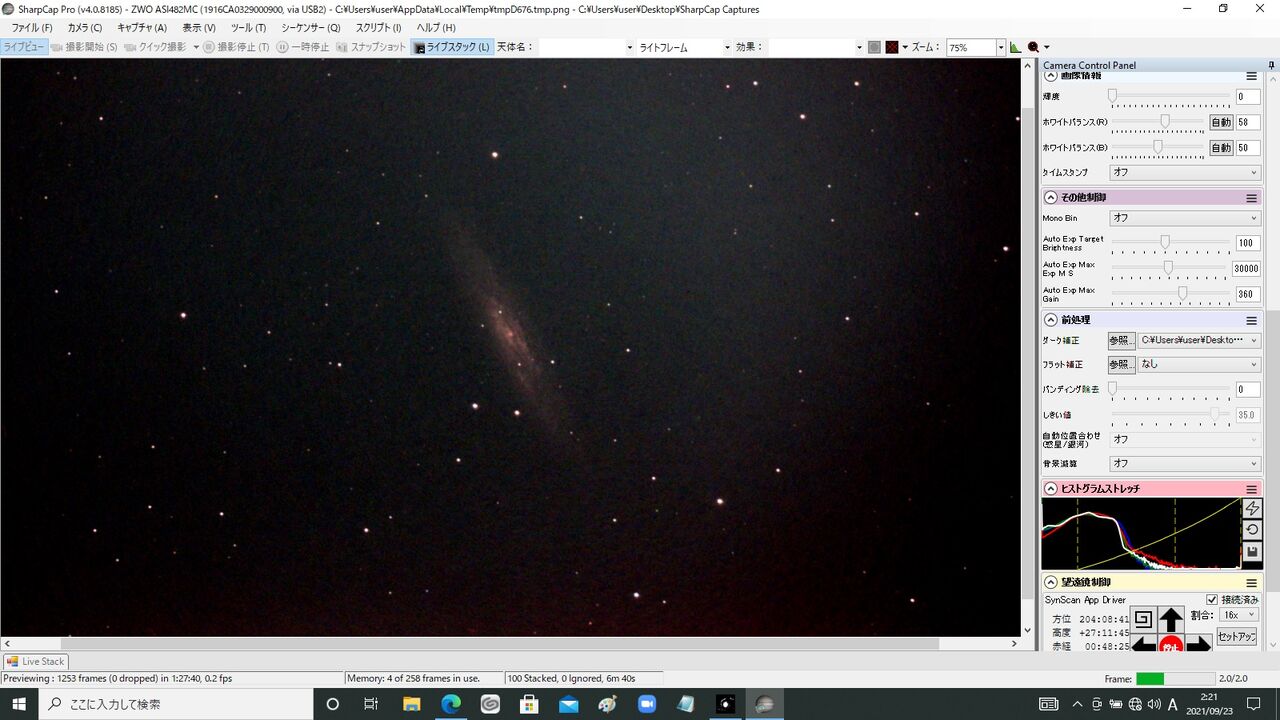Viewport: 1280px width, 720px height.
Task: Open the ツール (T) menu
Action: 248,28
